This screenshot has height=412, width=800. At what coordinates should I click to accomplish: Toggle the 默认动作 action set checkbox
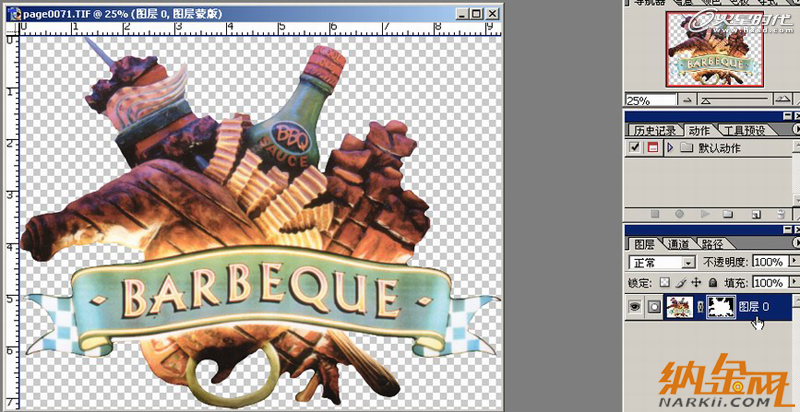pos(634,148)
